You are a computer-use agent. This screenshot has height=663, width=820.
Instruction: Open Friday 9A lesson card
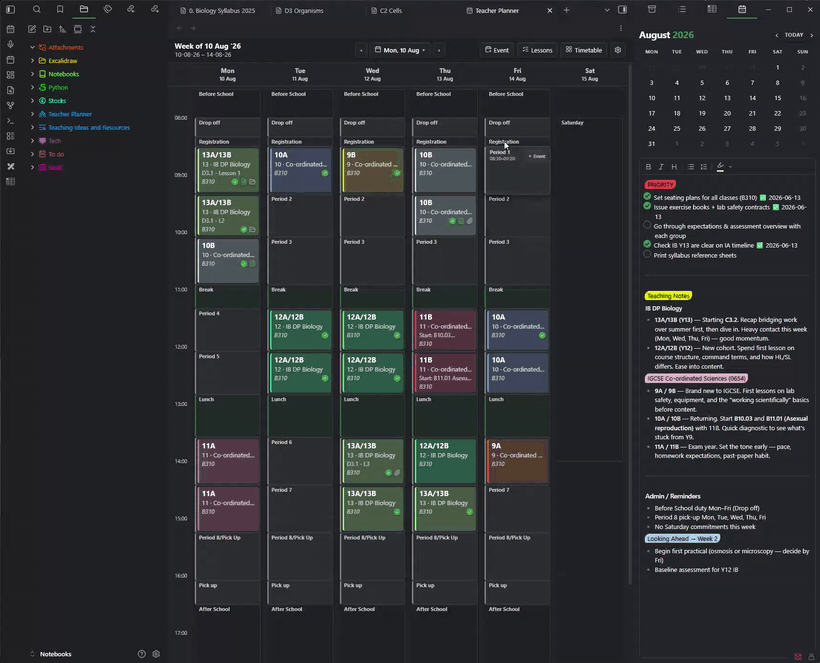[x=517, y=460]
